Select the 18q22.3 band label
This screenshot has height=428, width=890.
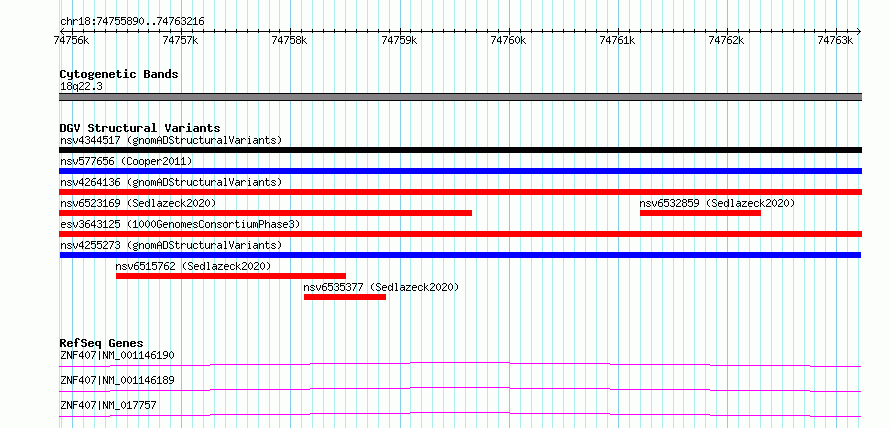tap(81, 87)
